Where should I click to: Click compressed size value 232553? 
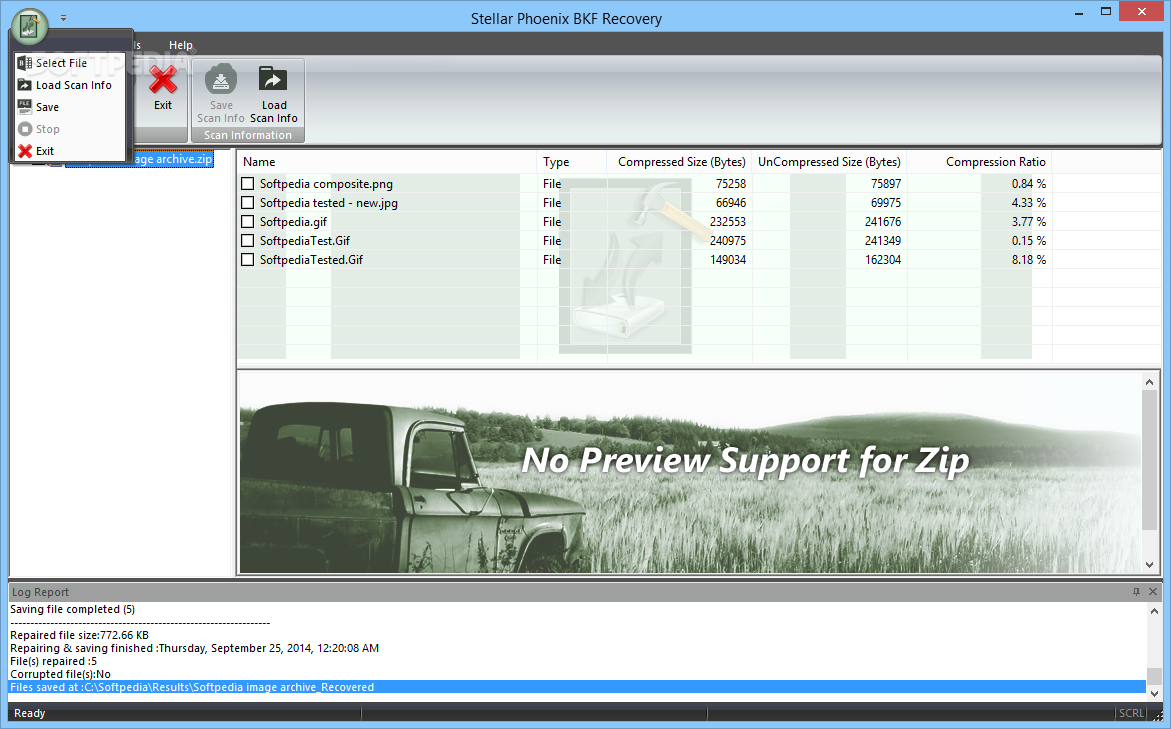coord(727,222)
